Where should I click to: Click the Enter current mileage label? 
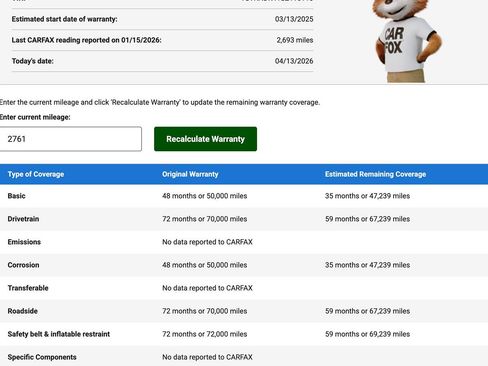tap(35, 117)
